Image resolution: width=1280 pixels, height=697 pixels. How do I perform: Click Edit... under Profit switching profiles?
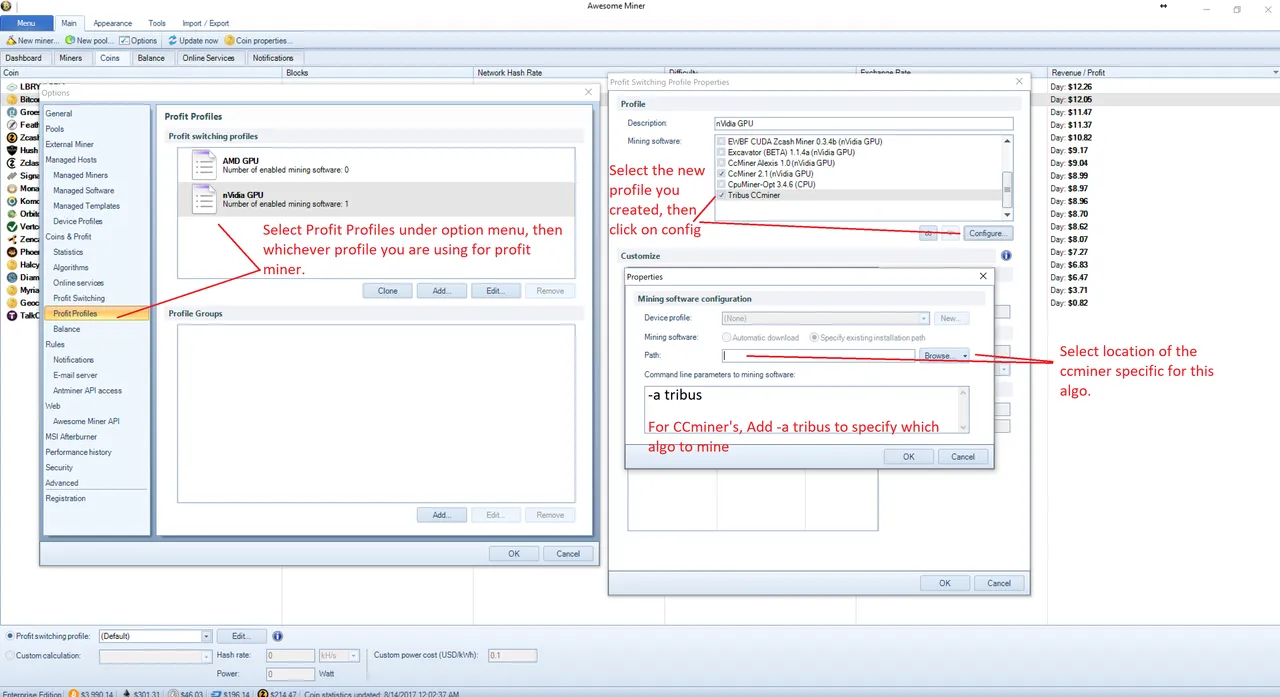pyautogui.click(x=495, y=291)
